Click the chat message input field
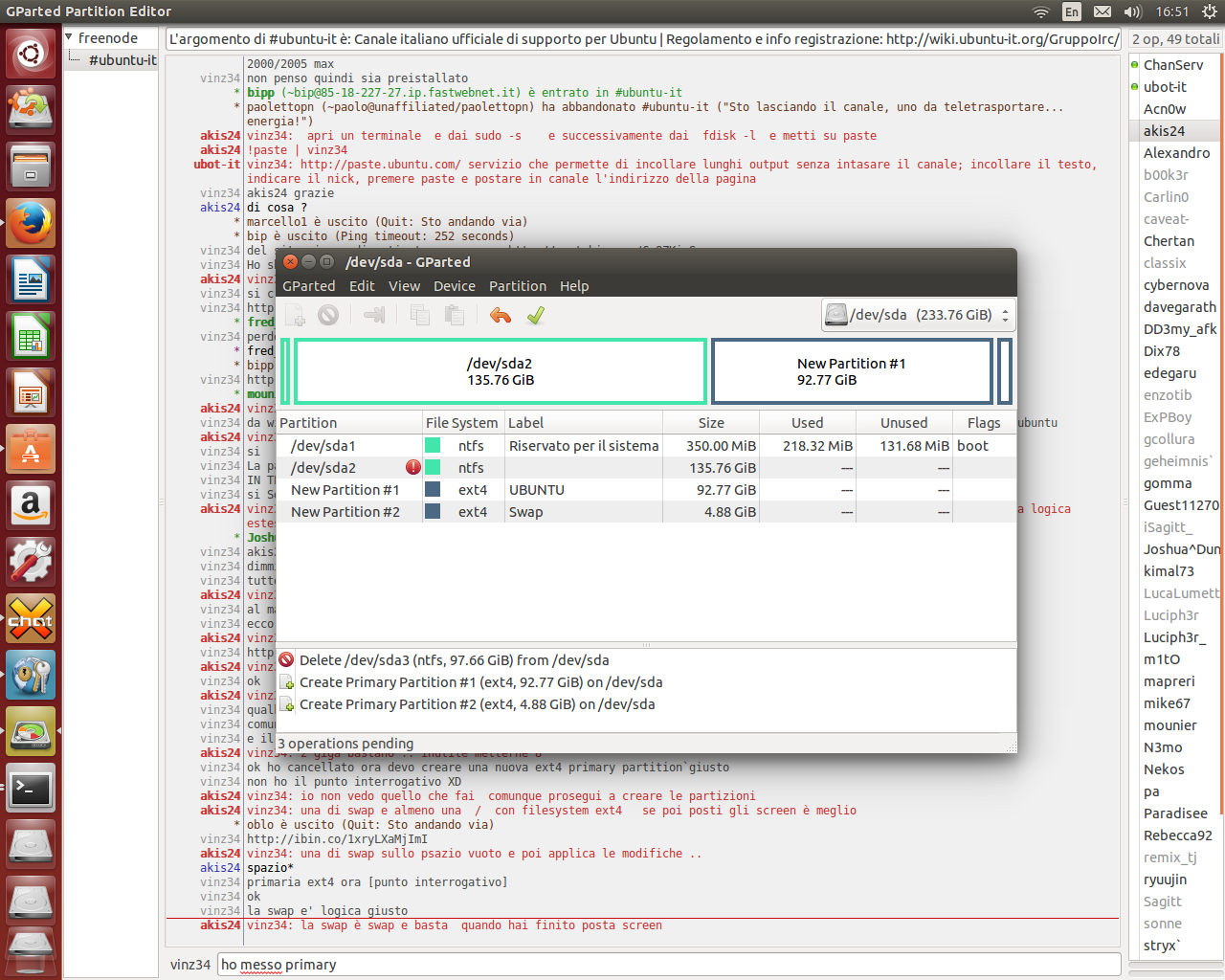Image resolution: width=1225 pixels, height=980 pixels. (x=668, y=965)
